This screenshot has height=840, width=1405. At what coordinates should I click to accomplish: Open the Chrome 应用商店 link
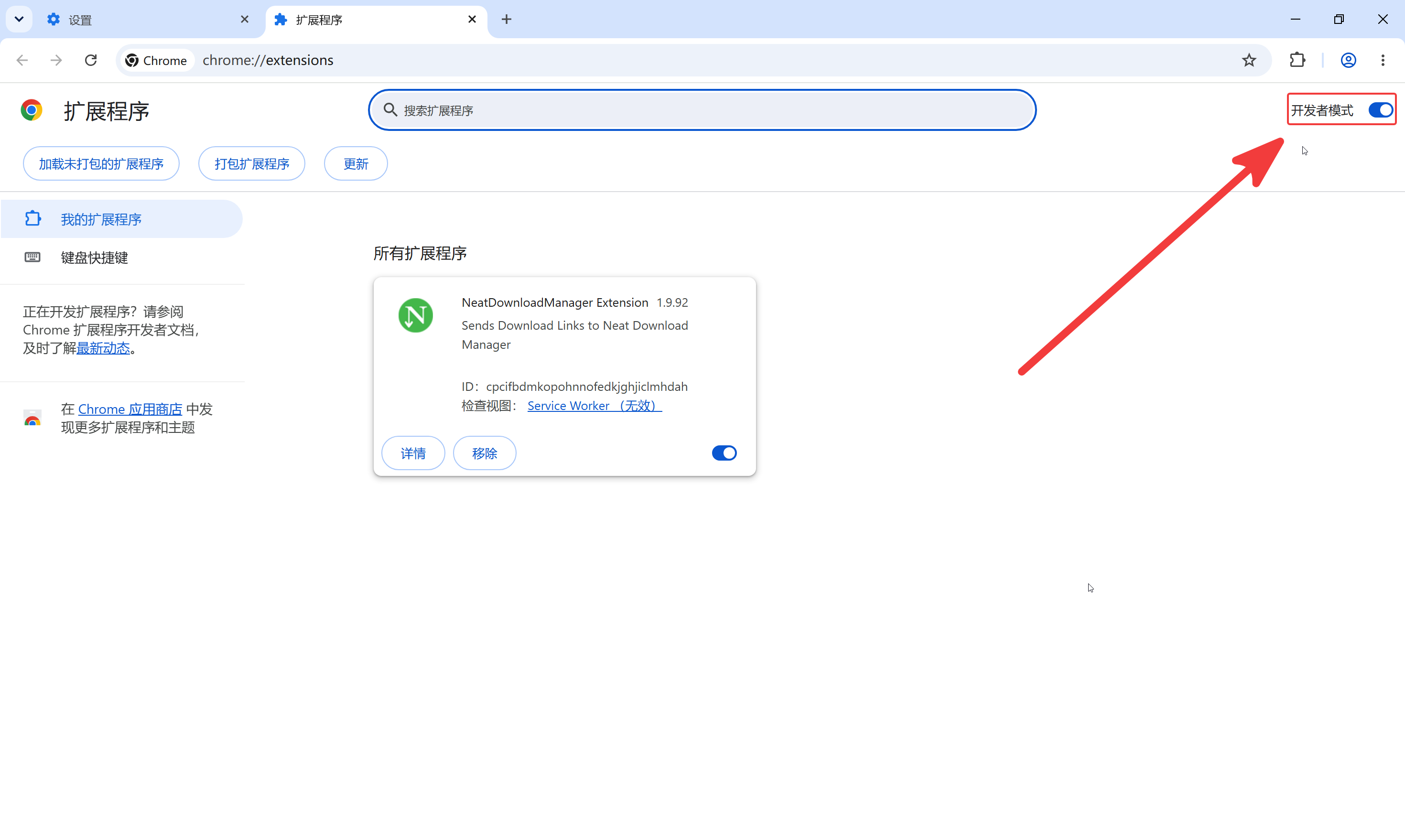[x=130, y=409]
